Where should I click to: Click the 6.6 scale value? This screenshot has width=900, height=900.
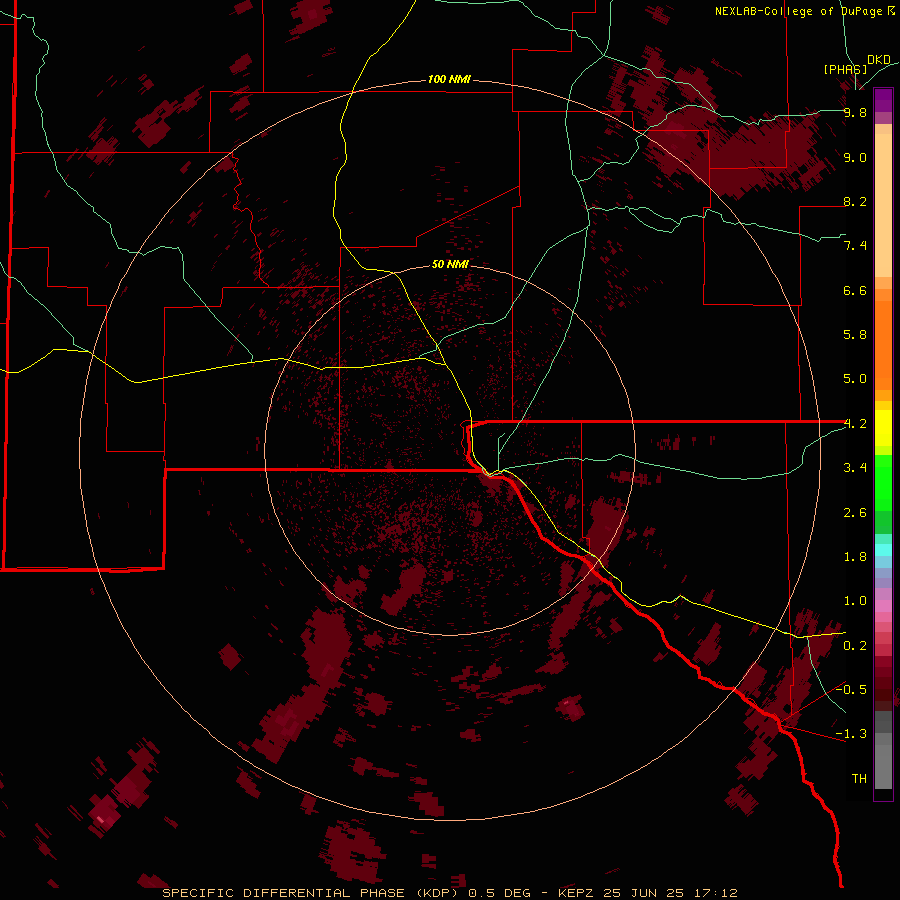[x=855, y=291]
